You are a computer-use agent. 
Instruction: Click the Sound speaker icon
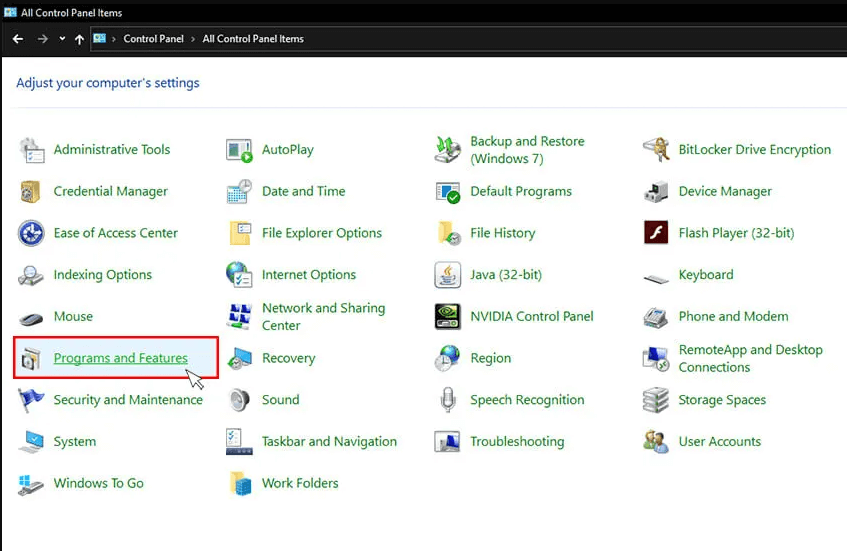(240, 400)
